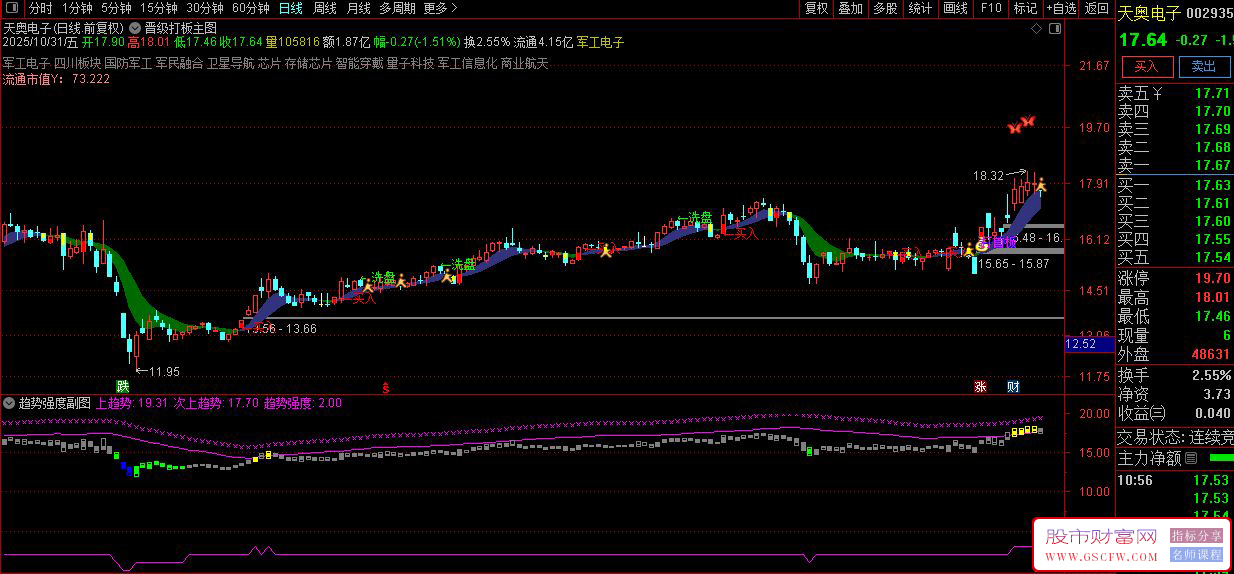This screenshot has height=574, width=1234.
Task: Switch to the 60分钟 period tab
Action: (250, 8)
